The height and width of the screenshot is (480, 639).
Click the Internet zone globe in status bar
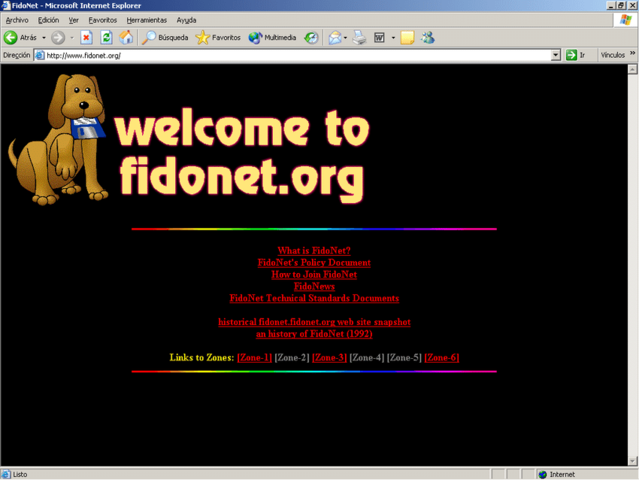pos(542,474)
